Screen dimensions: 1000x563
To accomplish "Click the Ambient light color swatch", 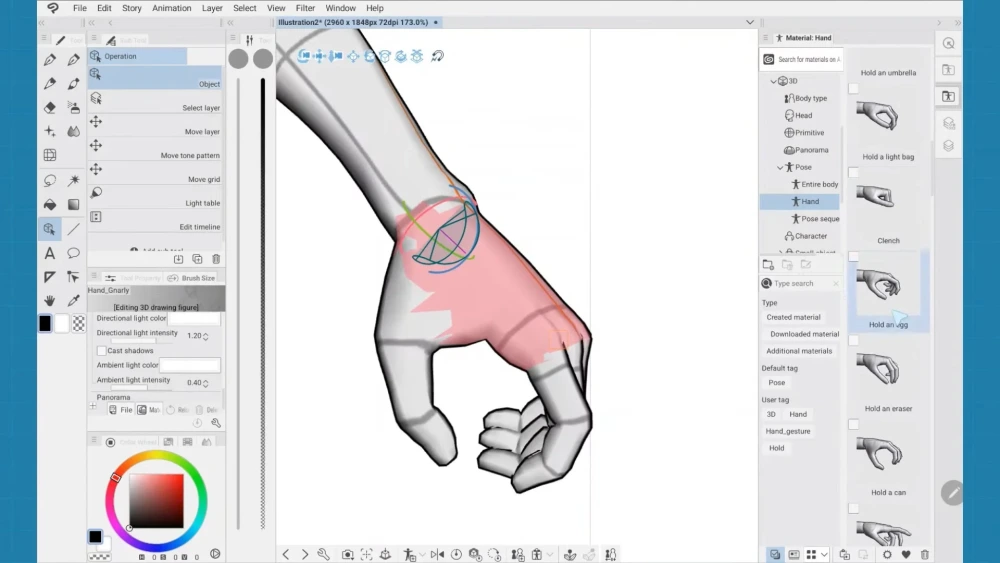I will [190, 365].
